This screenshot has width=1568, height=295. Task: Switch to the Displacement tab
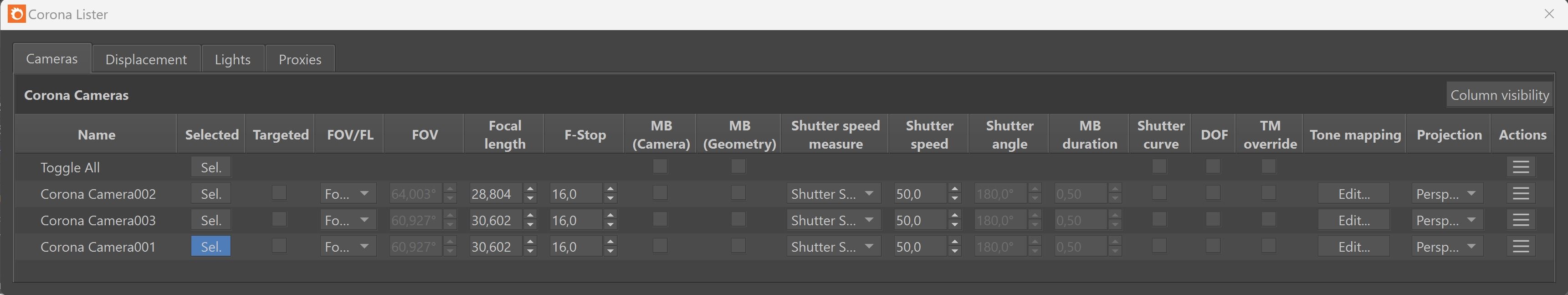tap(146, 59)
